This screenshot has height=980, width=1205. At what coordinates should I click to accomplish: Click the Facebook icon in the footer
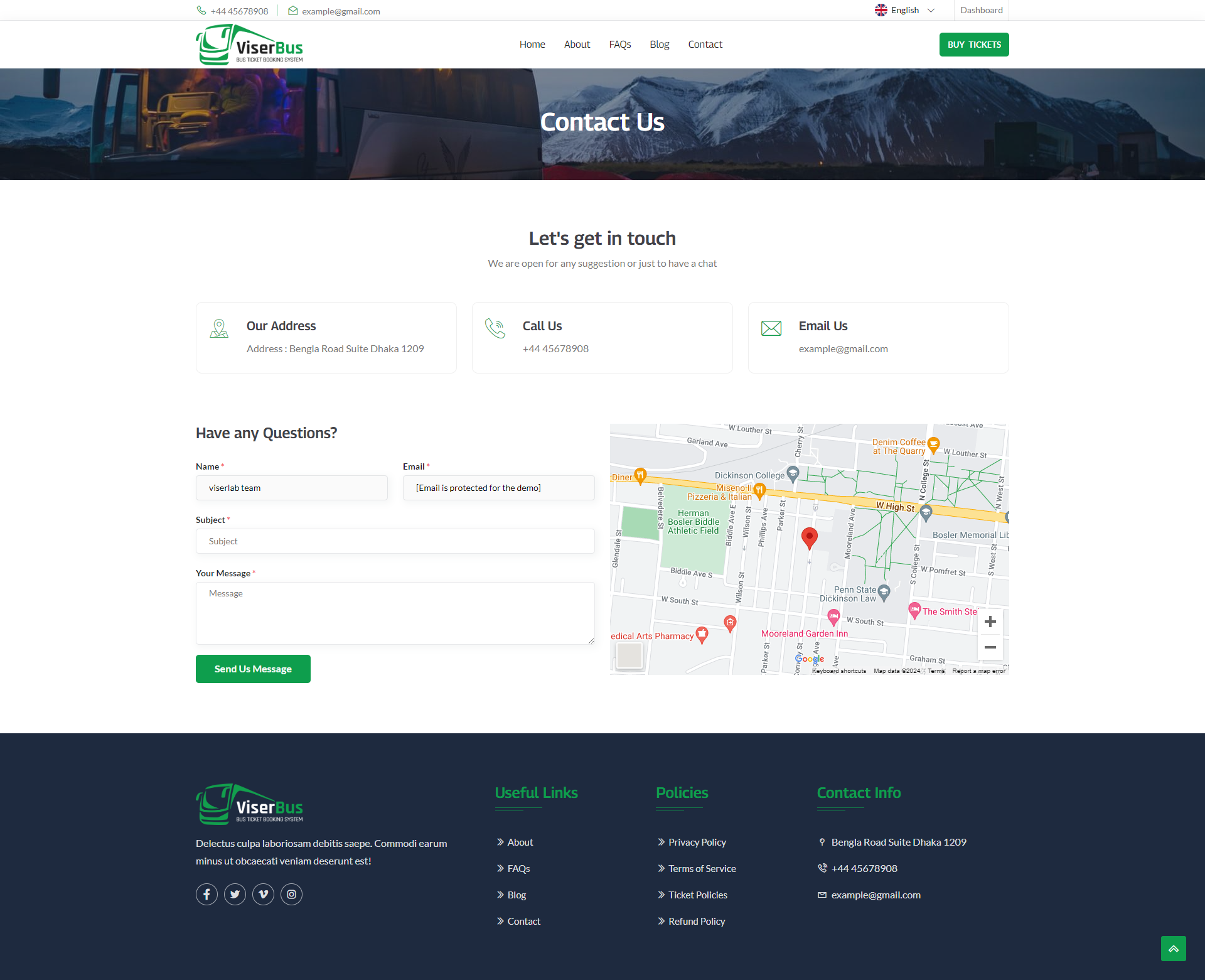coord(206,894)
